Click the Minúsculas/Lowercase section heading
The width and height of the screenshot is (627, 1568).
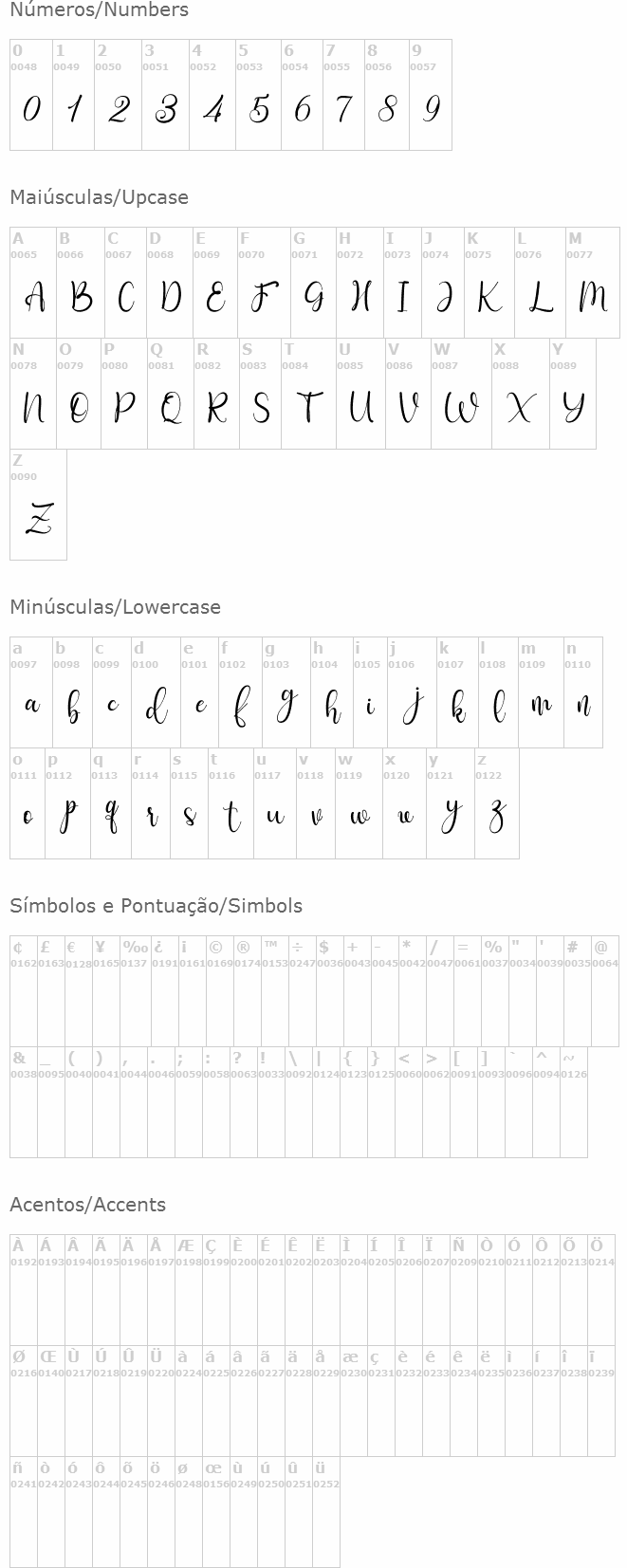pyautogui.click(x=115, y=607)
